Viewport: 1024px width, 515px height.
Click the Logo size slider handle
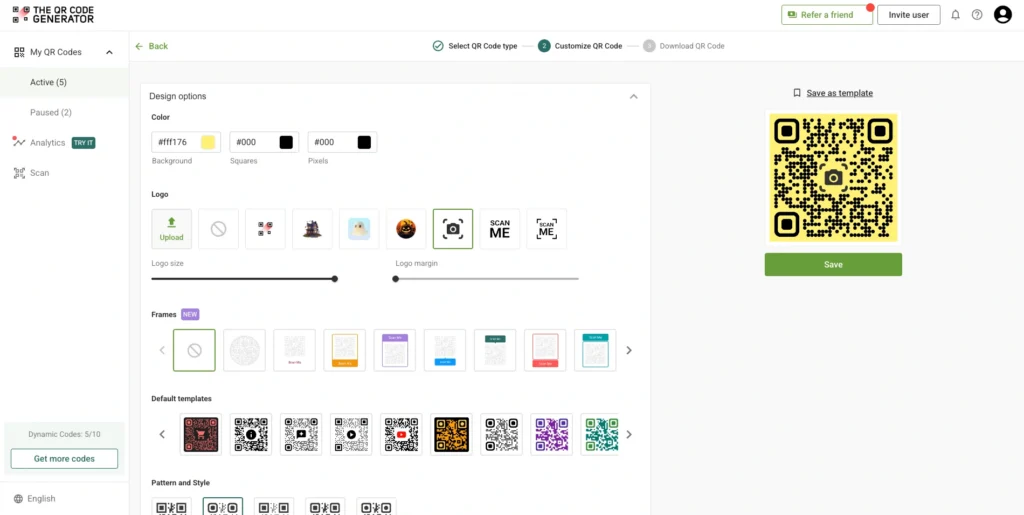coord(334,279)
